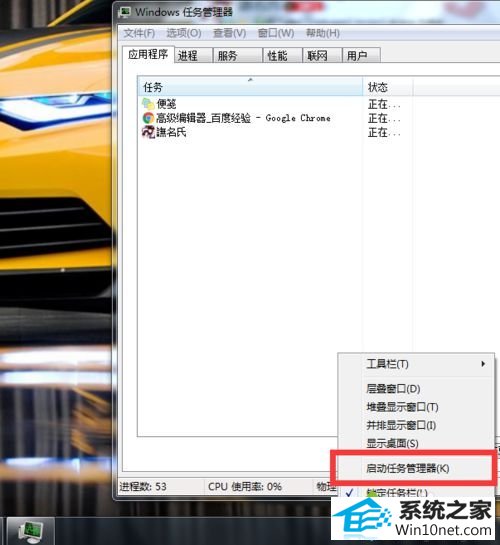Click the Google Chrome icon in task list
500x545 pixels.
pos(148,118)
